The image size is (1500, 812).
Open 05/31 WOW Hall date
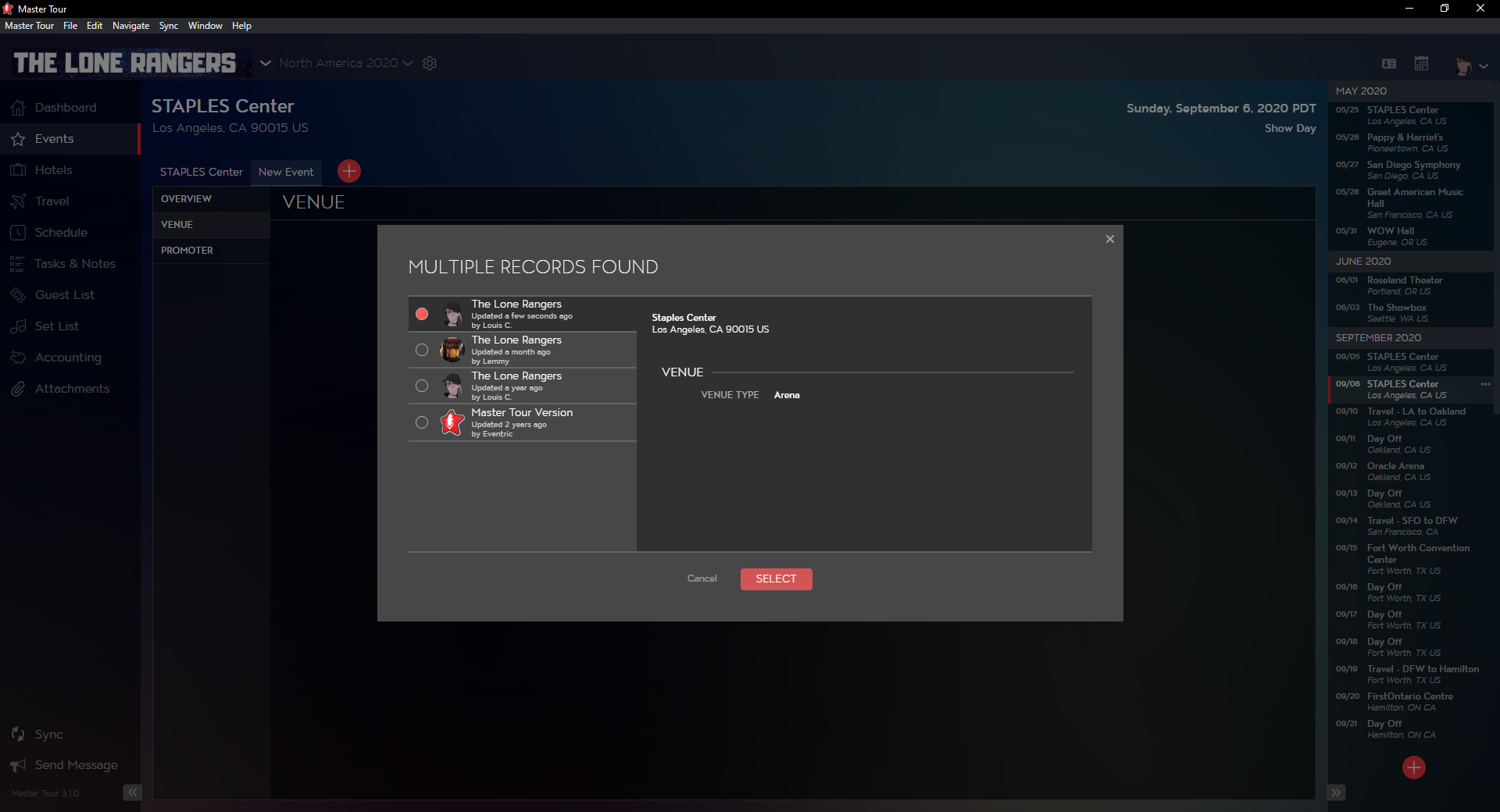click(x=1410, y=237)
